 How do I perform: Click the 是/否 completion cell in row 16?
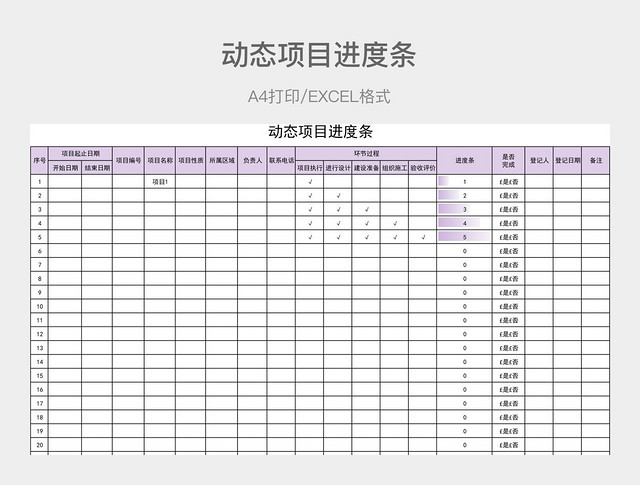[x=509, y=389]
